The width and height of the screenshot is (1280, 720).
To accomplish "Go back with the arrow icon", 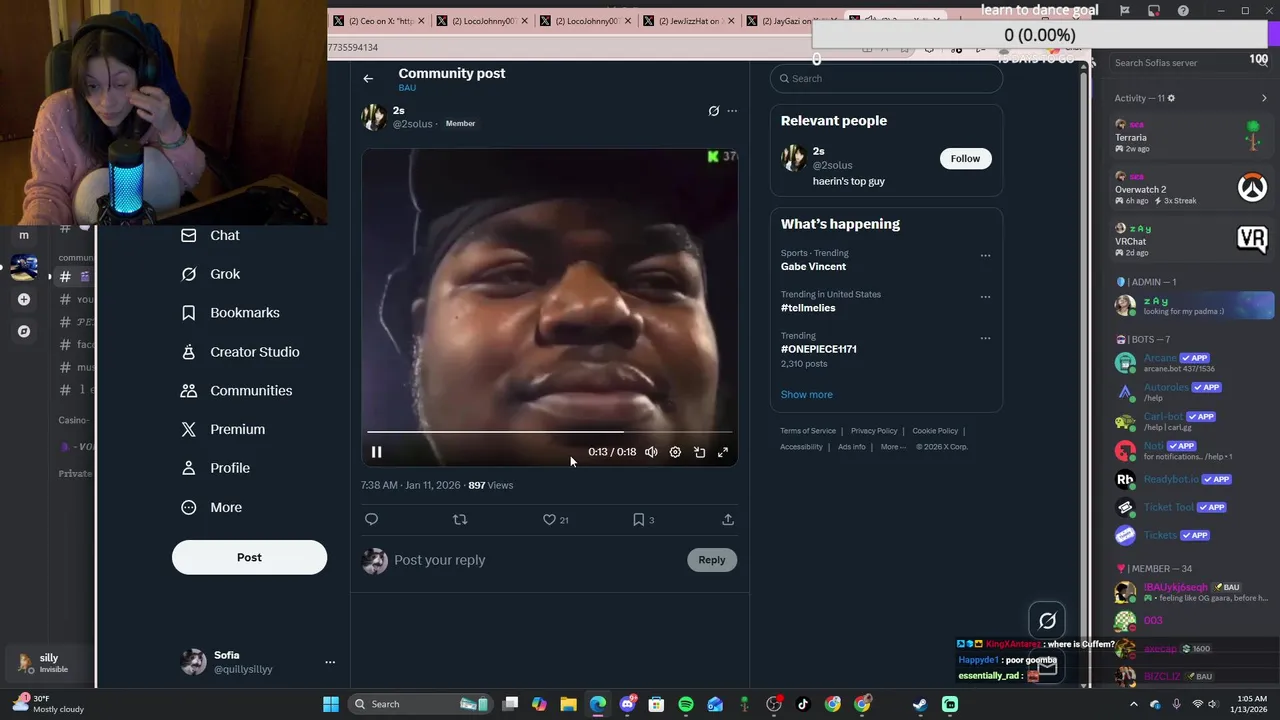I will [368, 78].
